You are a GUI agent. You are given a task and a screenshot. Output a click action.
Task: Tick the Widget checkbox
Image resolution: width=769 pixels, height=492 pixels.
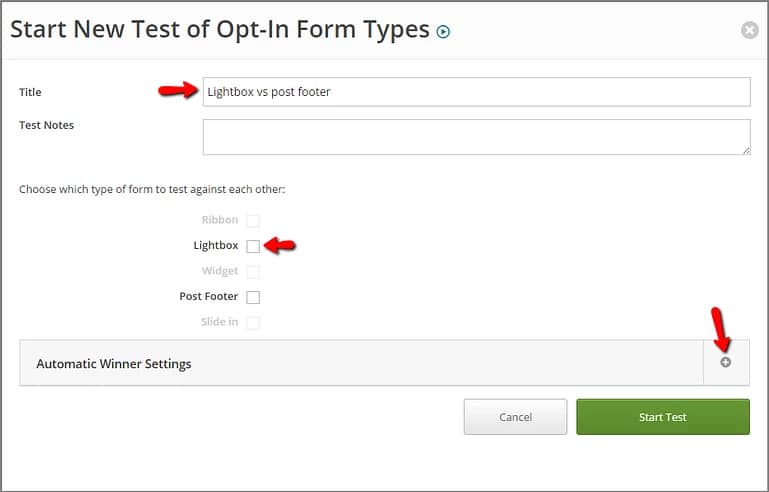coord(253,271)
